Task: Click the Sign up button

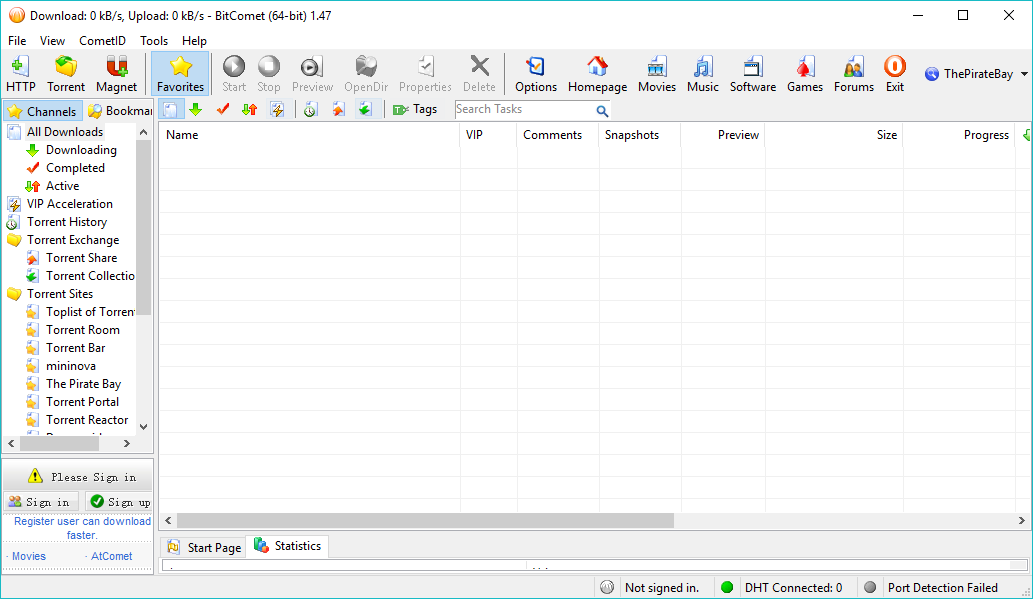Action: [119, 502]
